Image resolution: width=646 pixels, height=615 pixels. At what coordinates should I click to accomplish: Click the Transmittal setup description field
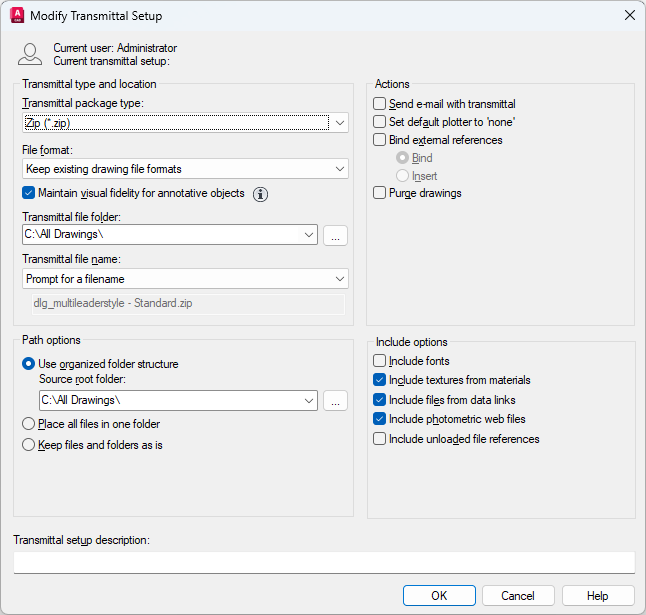324,563
